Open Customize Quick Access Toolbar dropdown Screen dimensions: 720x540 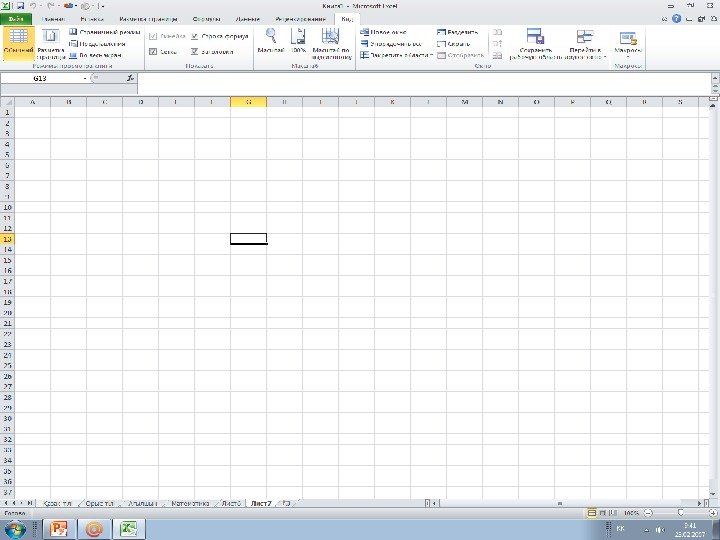(x=102, y=6)
